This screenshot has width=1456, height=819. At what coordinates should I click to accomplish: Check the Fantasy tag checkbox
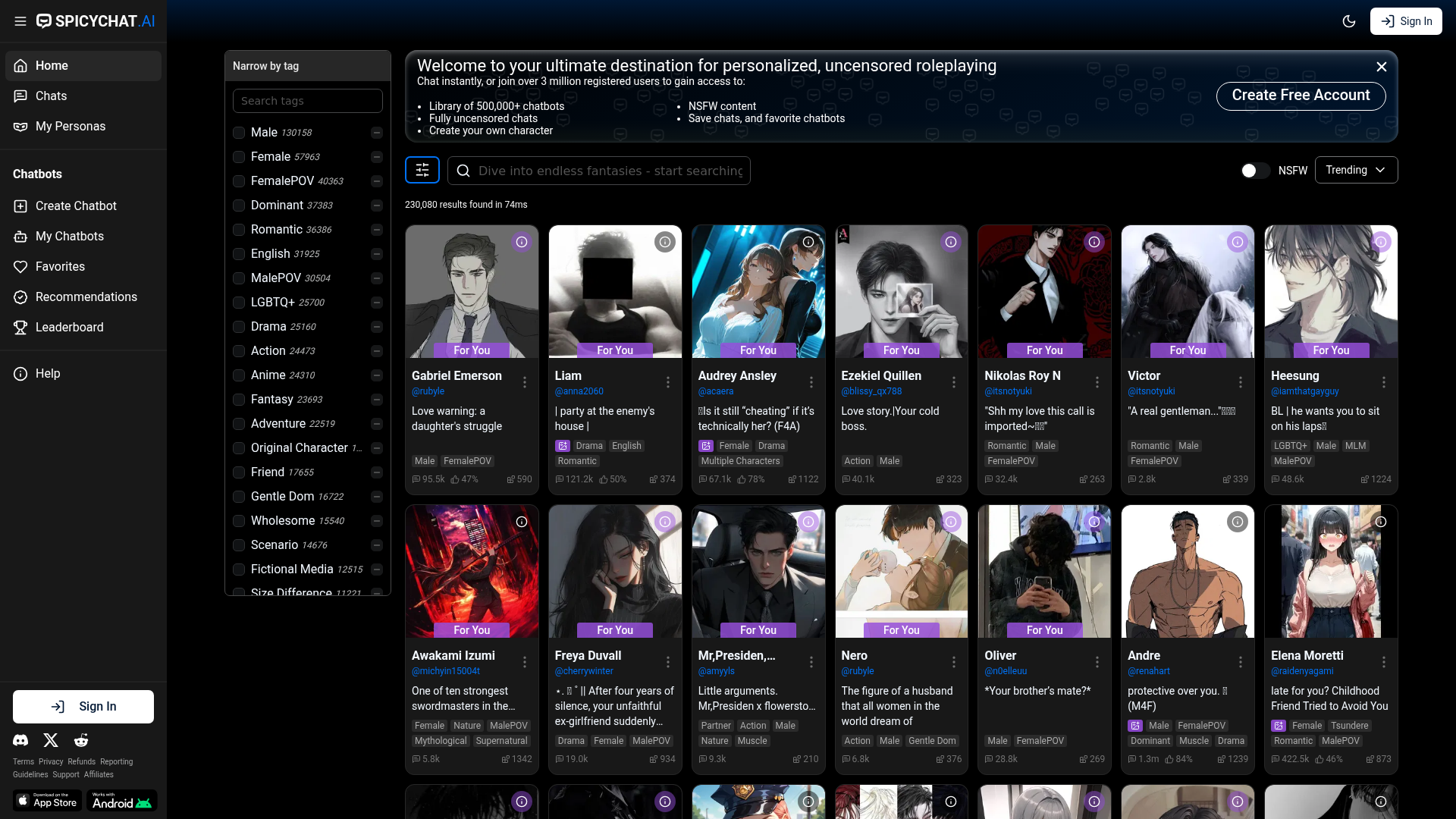239,400
